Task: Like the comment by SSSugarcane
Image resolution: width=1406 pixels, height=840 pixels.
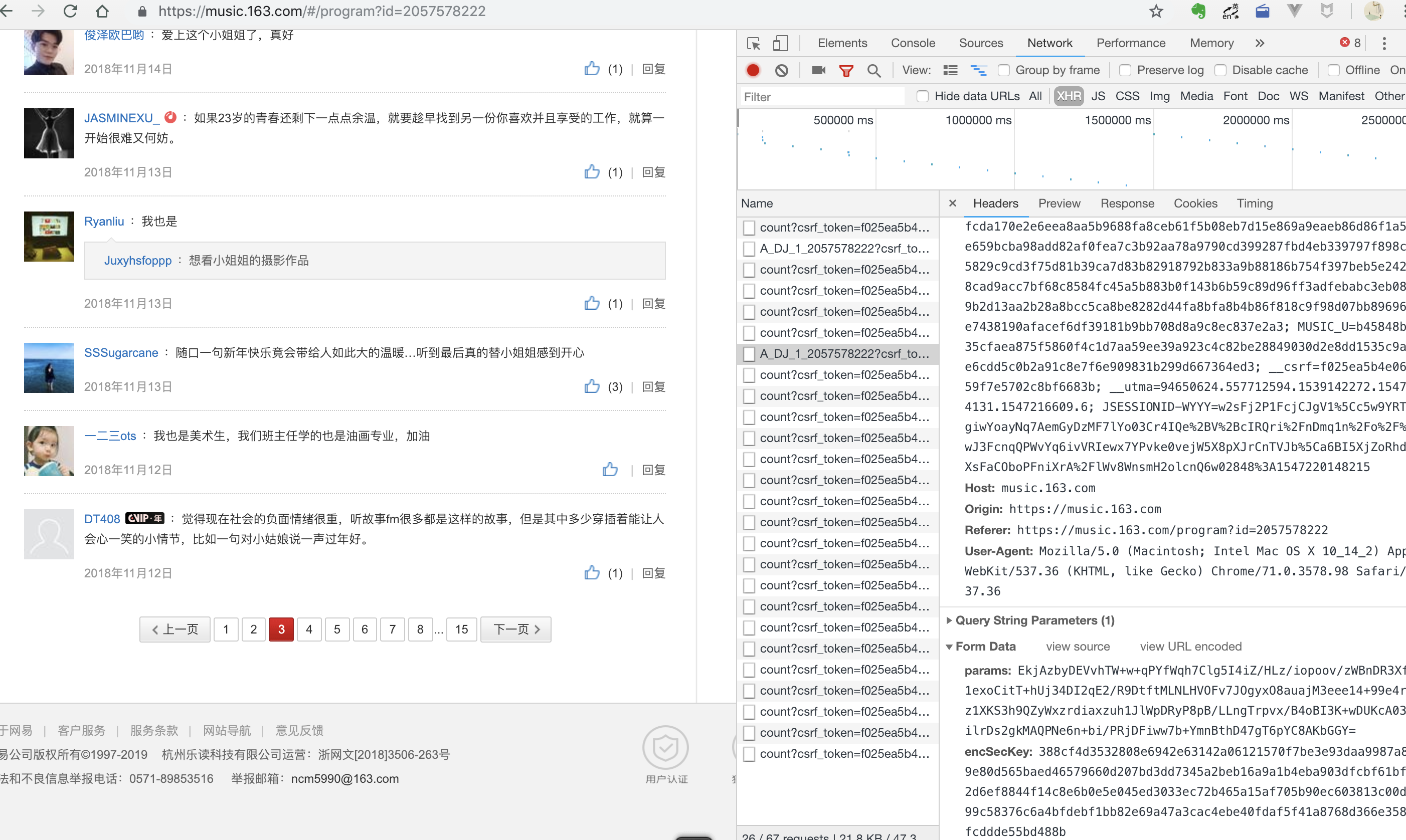Action: click(x=592, y=386)
